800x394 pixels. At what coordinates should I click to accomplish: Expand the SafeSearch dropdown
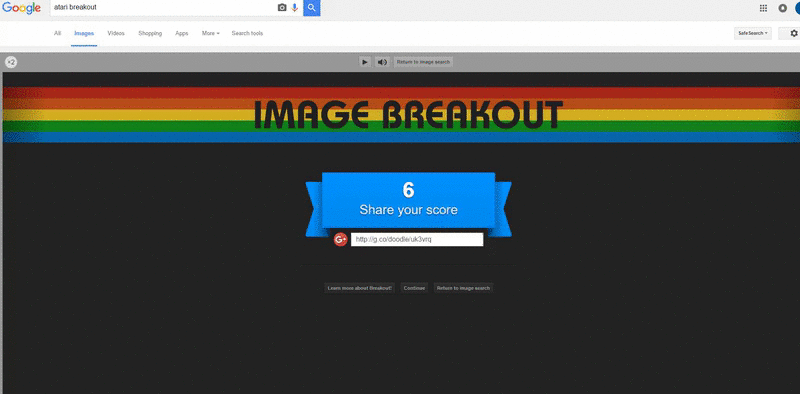click(753, 33)
